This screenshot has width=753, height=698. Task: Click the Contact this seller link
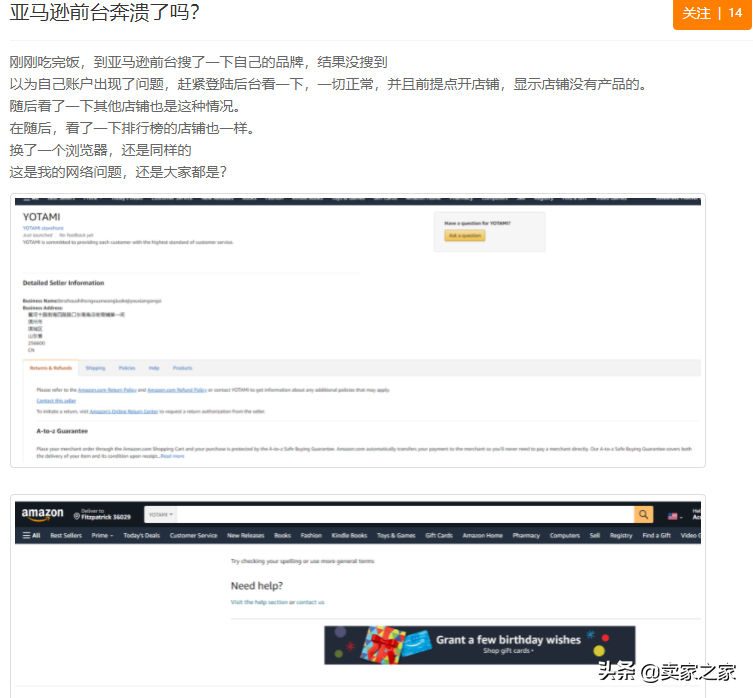coord(56,401)
